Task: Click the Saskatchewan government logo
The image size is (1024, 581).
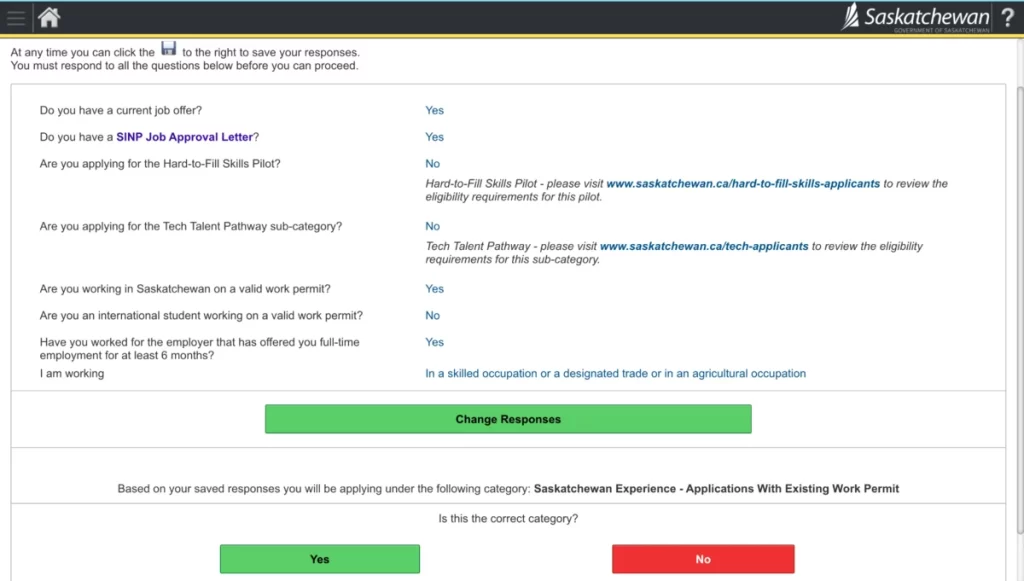Action: coord(915,18)
